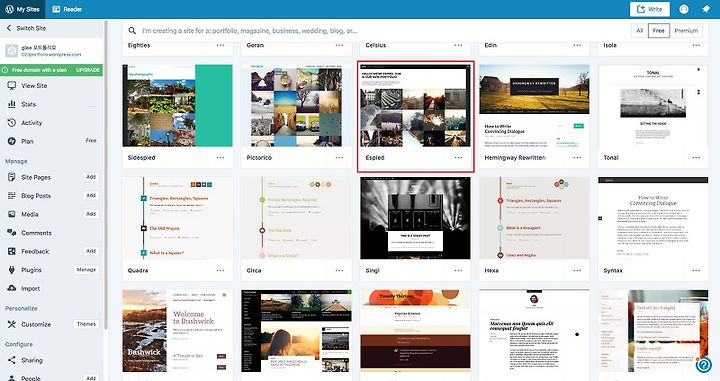Click the theme search magnifier icon
Screen dimensions: 720x381
132,31
